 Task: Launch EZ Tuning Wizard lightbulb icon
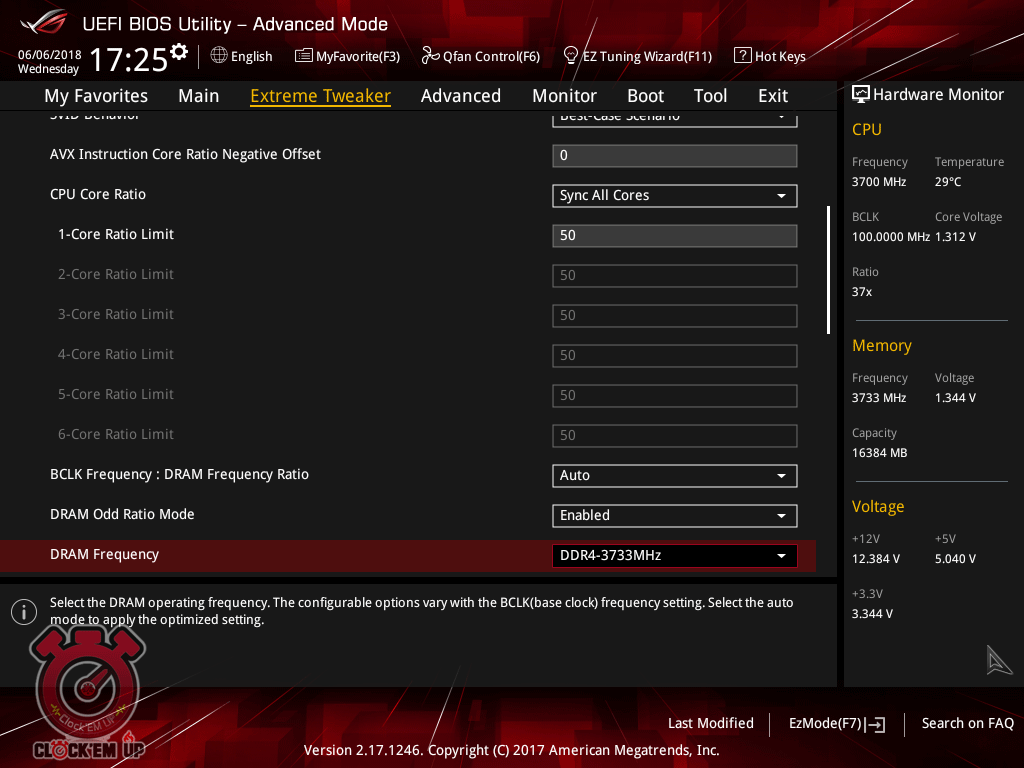point(571,56)
